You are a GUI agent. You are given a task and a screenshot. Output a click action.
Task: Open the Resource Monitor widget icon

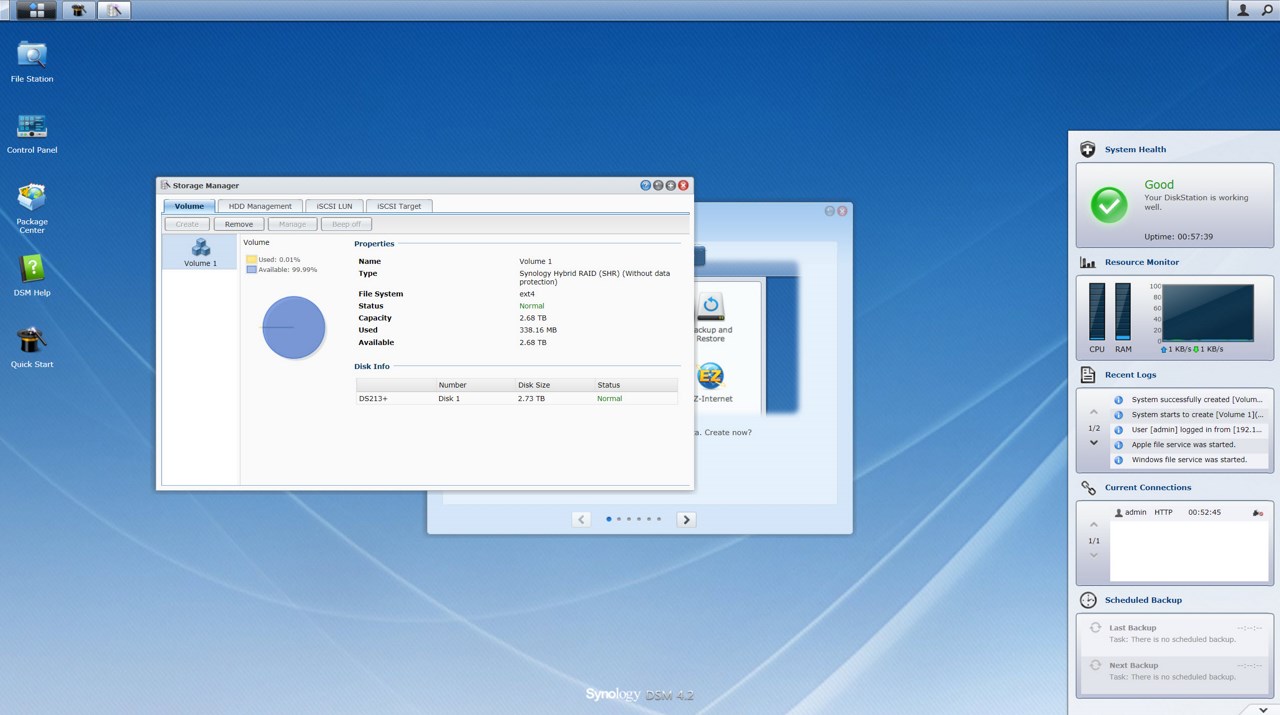1088,262
